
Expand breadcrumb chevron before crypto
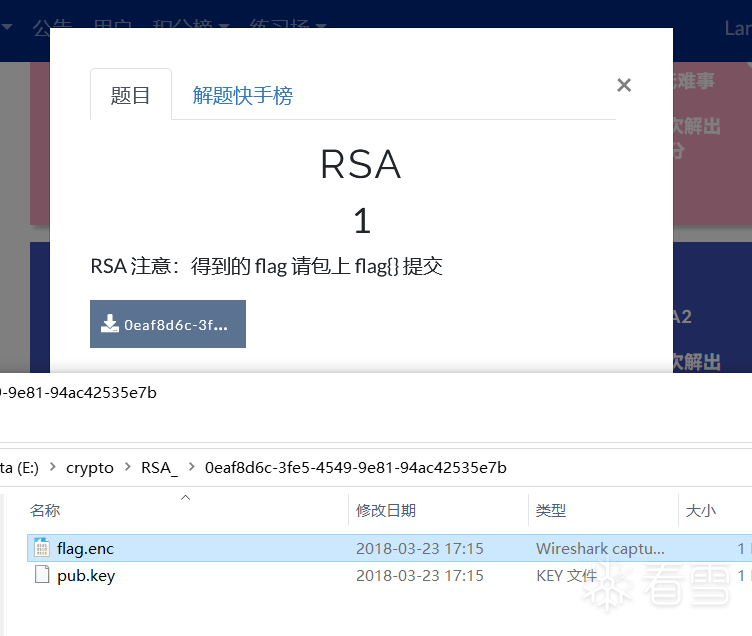[x=53, y=467]
